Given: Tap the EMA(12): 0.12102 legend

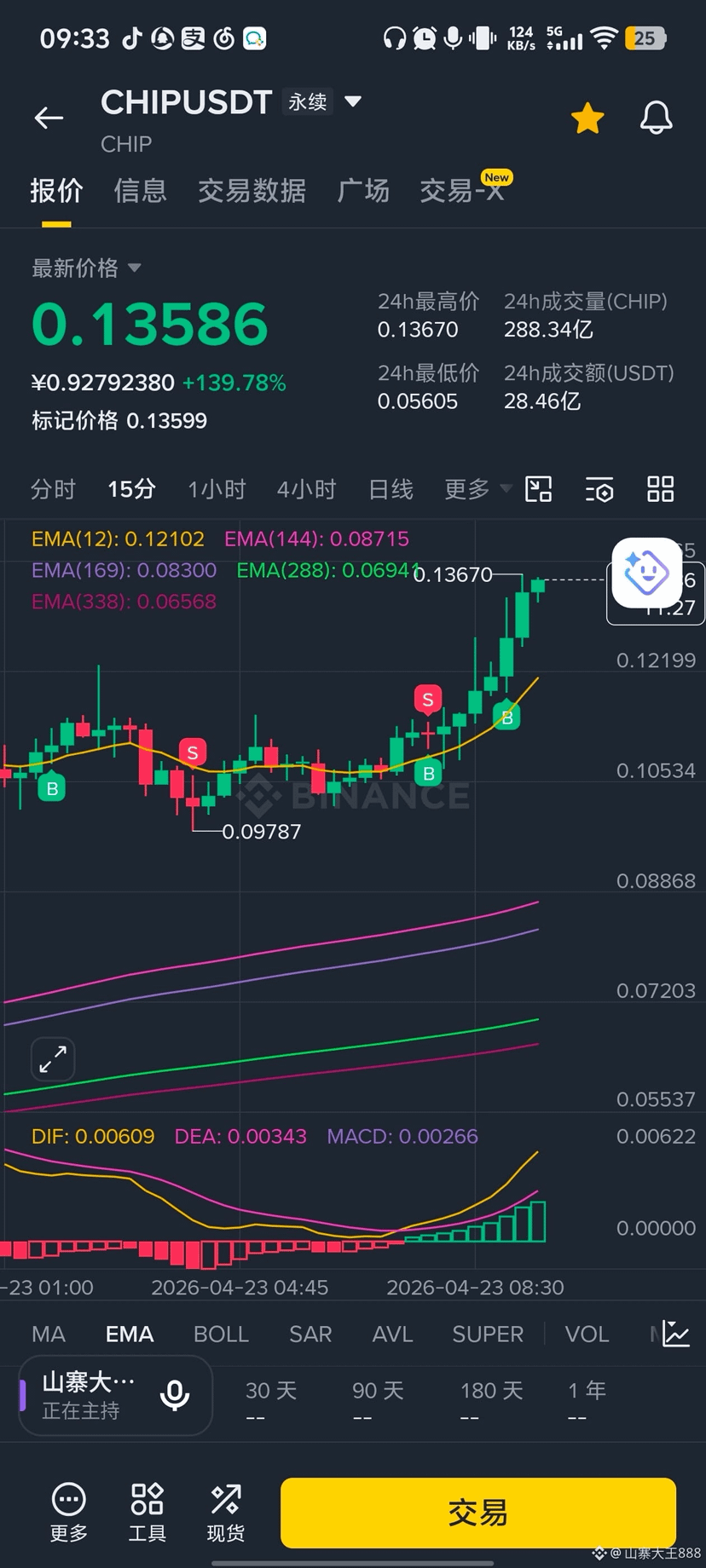Looking at the screenshot, I should tap(118, 539).
